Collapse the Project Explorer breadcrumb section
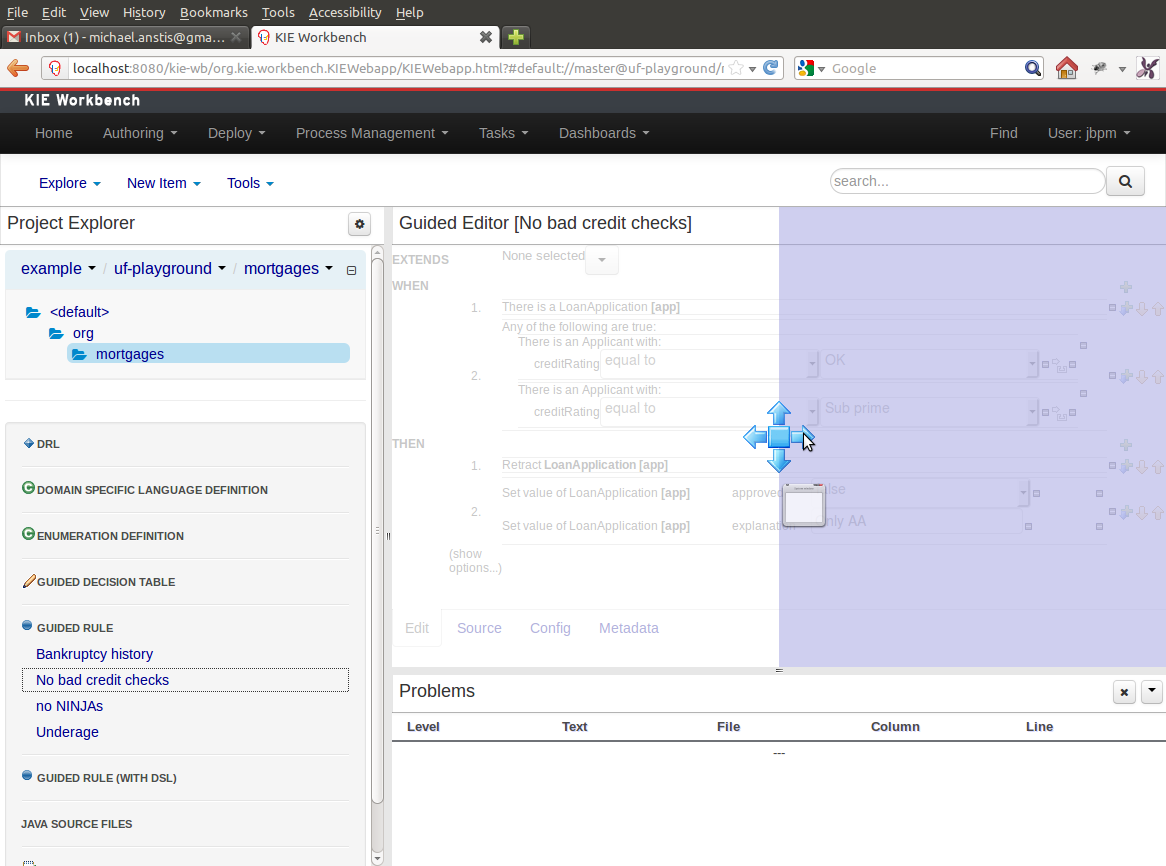The width and height of the screenshot is (1166, 866). 351,270
